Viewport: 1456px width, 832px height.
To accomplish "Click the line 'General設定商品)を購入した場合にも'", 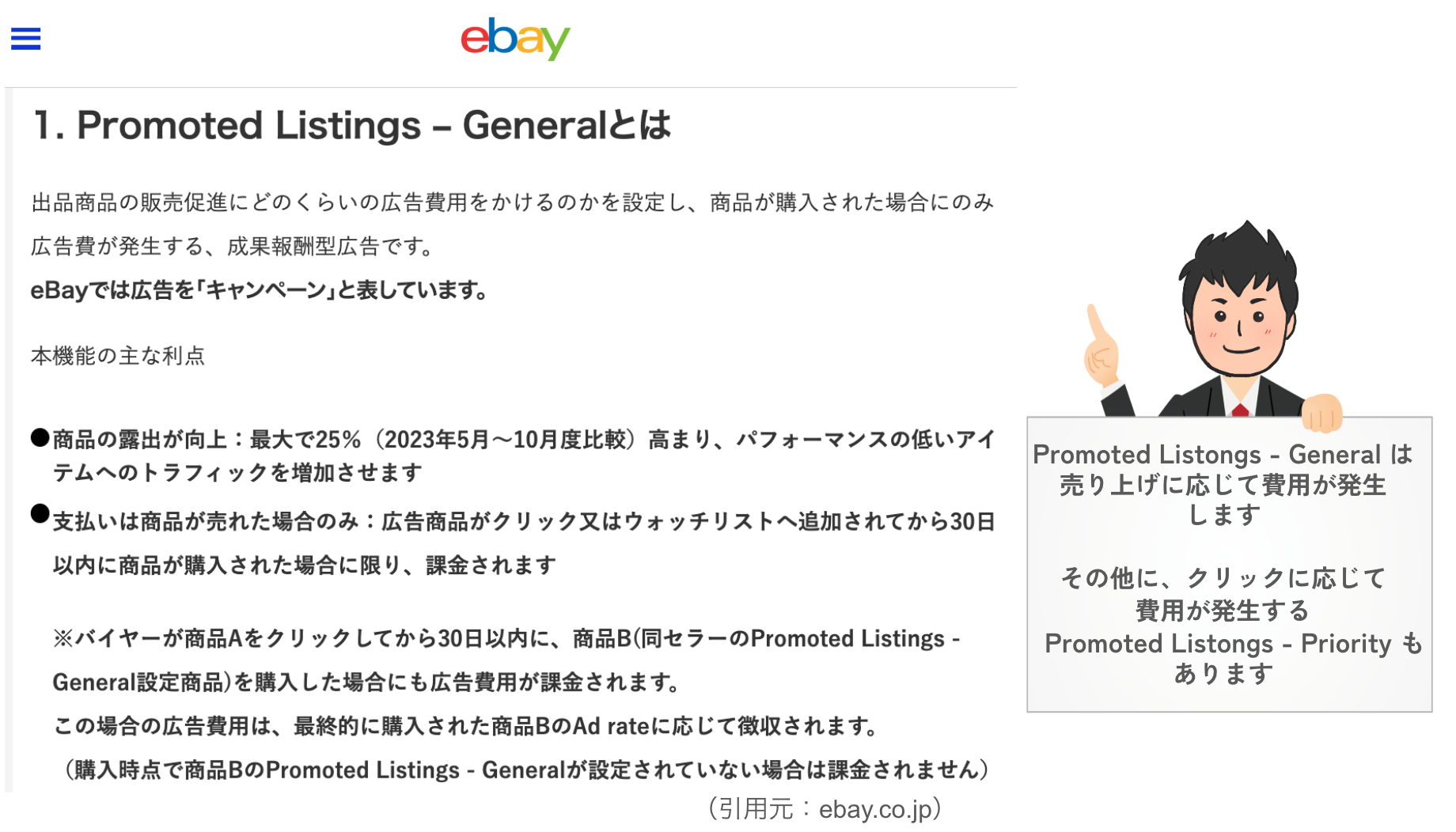I will tap(366, 683).
